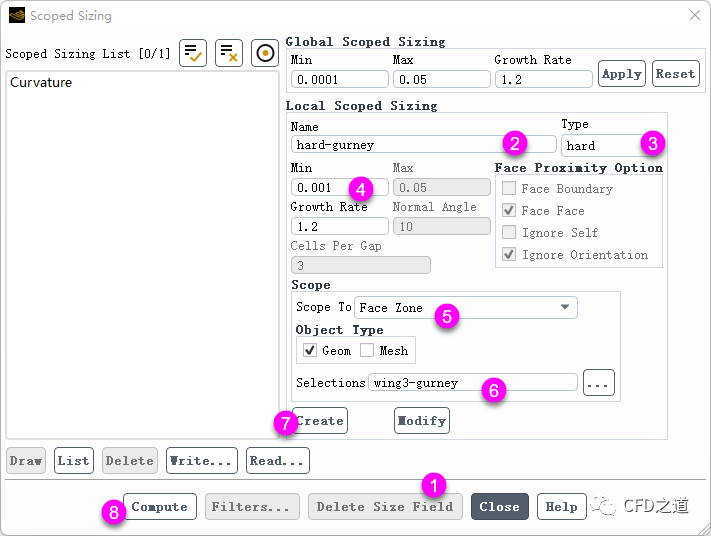Viewport: 711px width, 536px height.
Task: Click the Delete Size Field button
Action: click(x=385, y=506)
